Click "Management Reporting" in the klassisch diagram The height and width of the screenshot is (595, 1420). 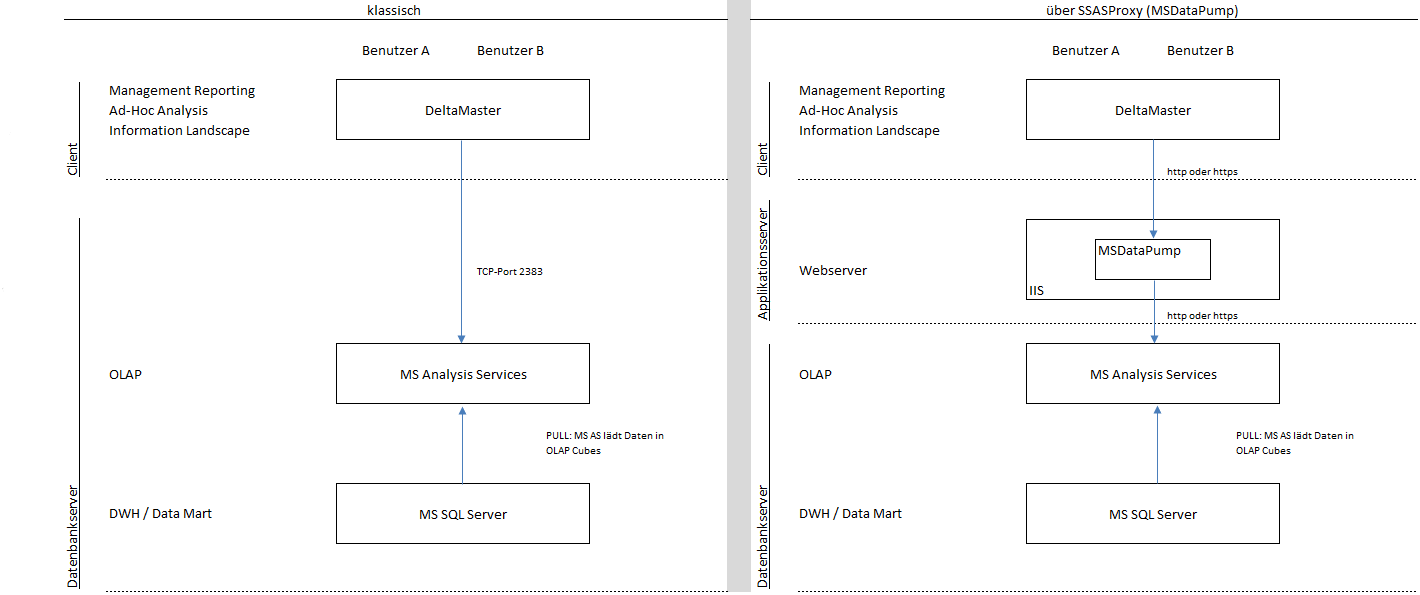tap(182, 91)
